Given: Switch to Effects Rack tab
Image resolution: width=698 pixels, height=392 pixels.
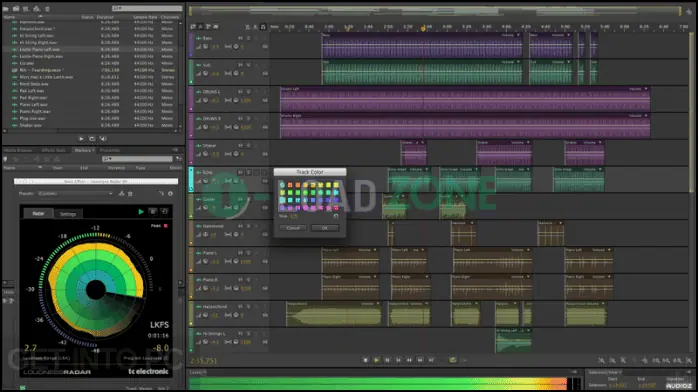Looking at the screenshot, I should point(53,150).
